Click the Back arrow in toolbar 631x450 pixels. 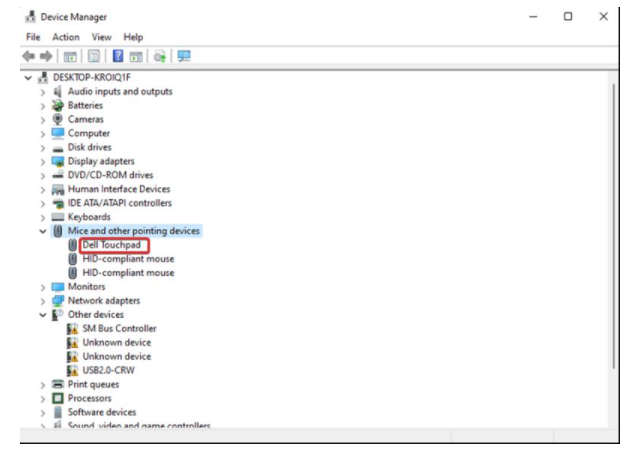27,58
